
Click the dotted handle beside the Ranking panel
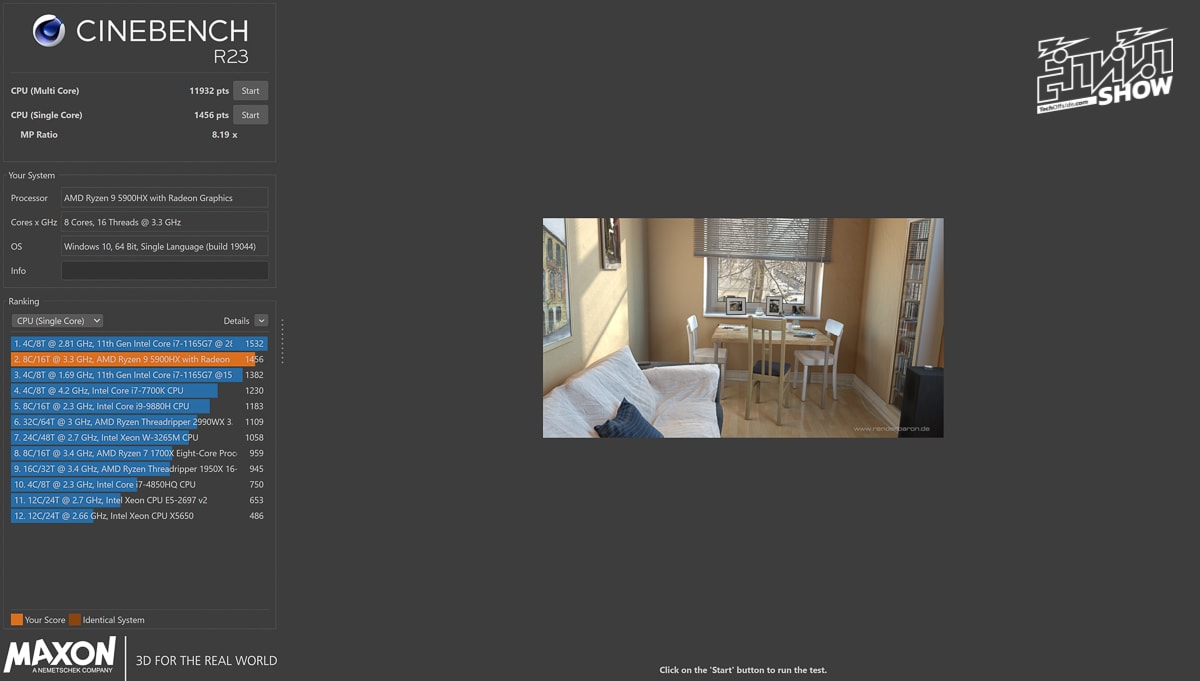[x=282, y=341]
